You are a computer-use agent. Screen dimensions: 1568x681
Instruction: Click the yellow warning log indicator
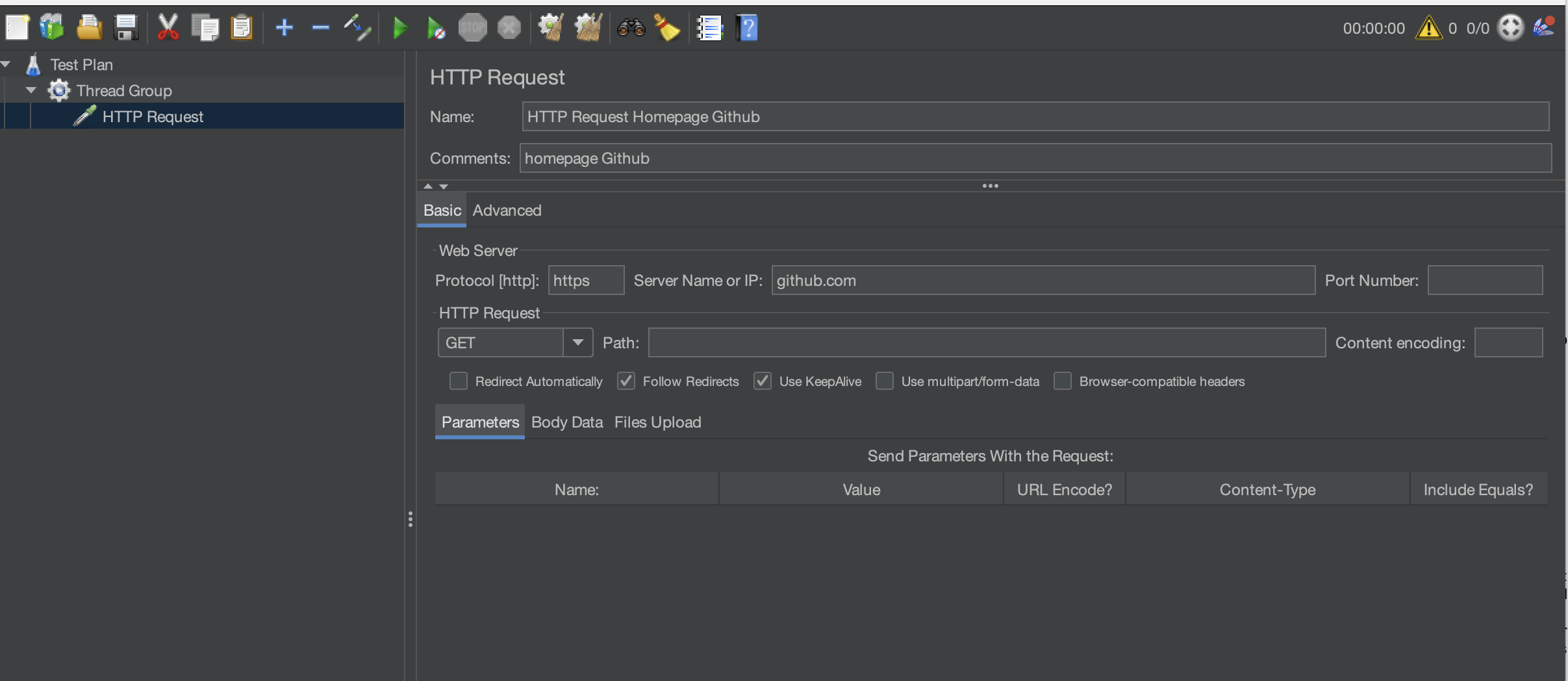coord(1428,28)
